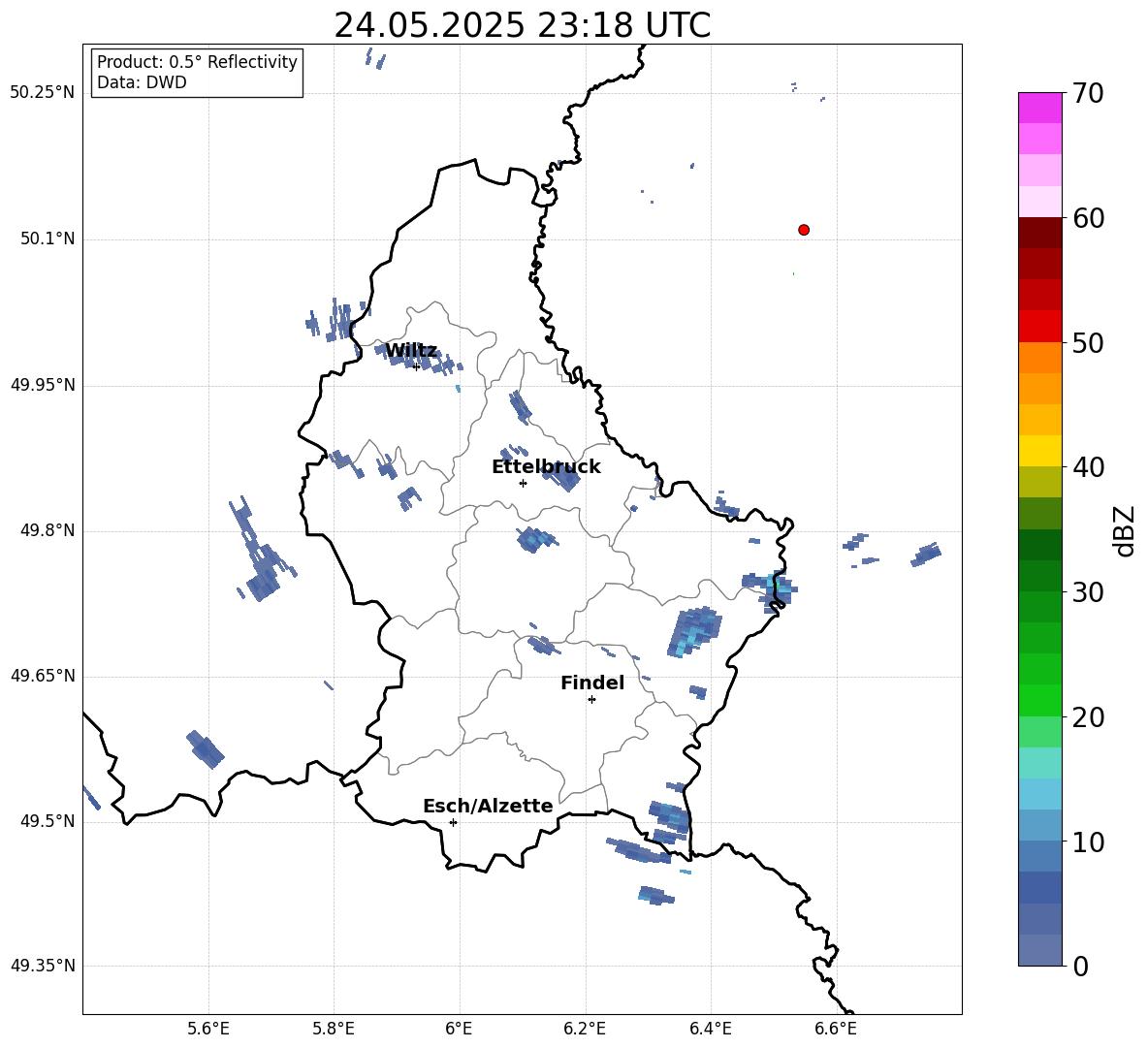Click the 49.95°N latitude label
This screenshot has width=1148, height=1048.
coord(43,384)
